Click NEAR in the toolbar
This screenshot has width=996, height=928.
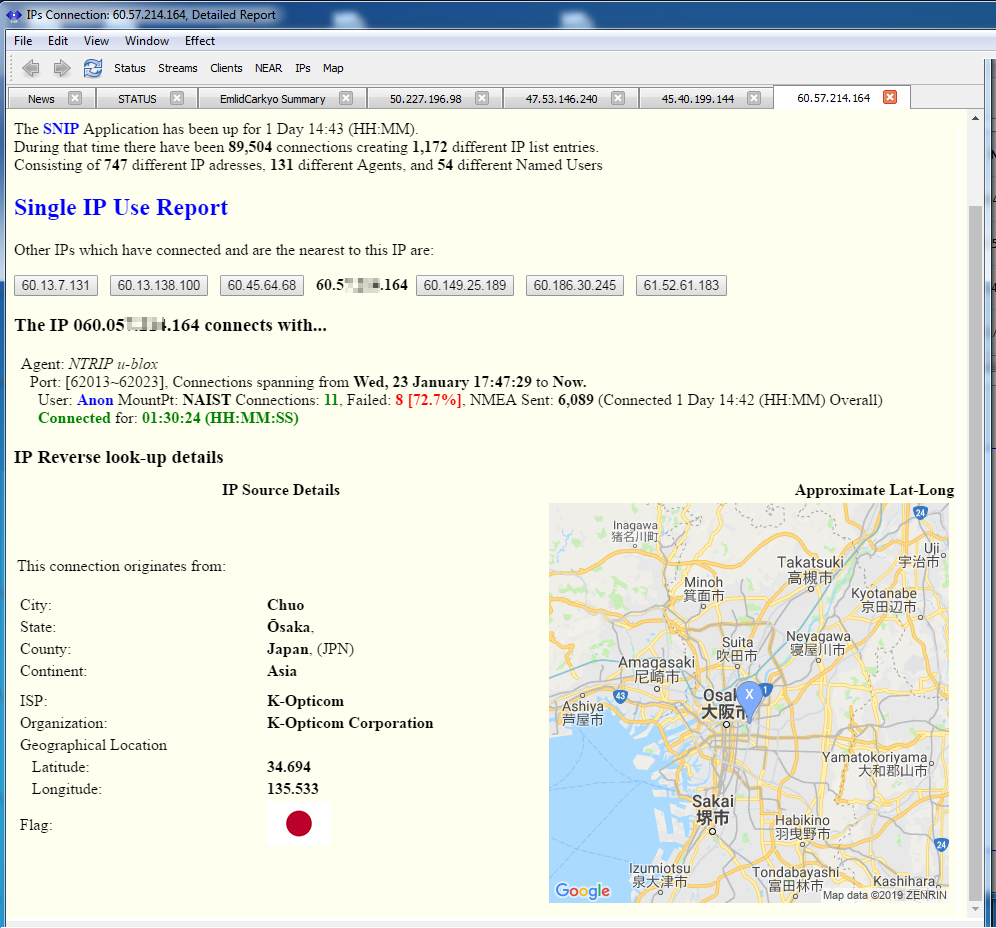click(269, 68)
